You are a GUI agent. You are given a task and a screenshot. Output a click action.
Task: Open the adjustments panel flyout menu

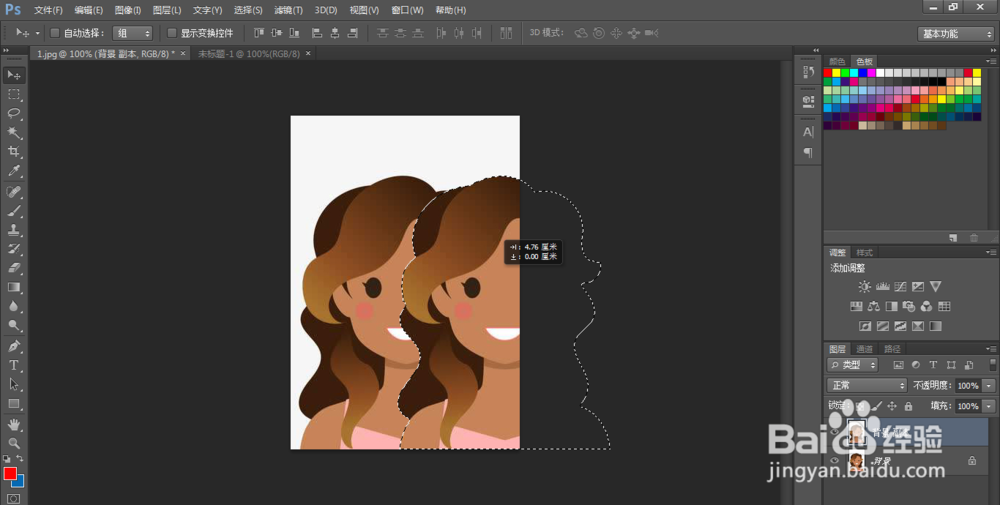pyautogui.click(x=991, y=252)
